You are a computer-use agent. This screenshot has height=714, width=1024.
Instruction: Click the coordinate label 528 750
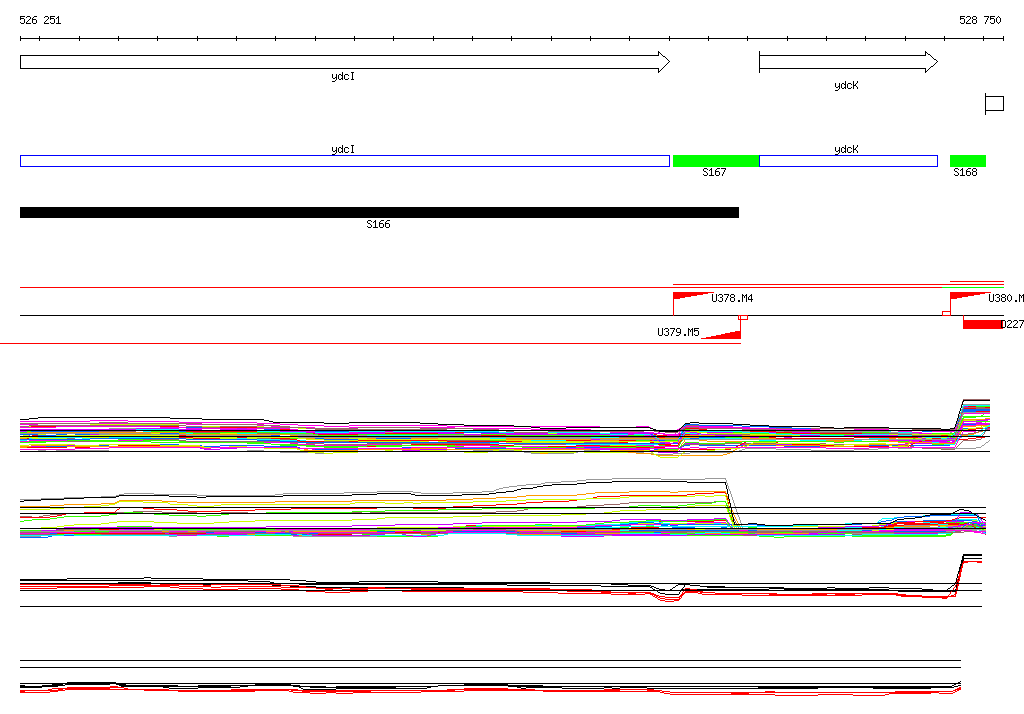coord(980,20)
